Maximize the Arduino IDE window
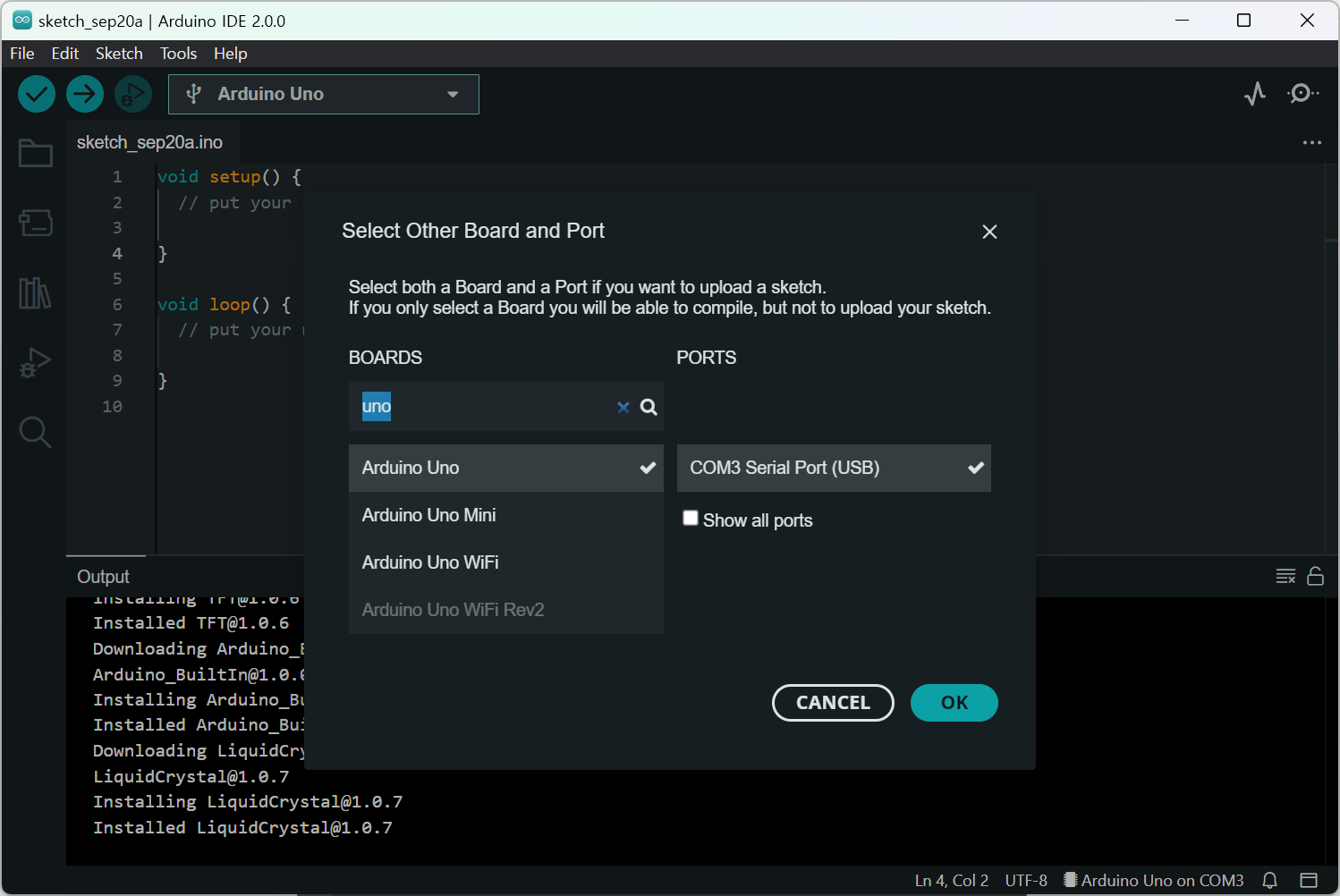Viewport: 1340px width, 896px height. coord(1243,20)
